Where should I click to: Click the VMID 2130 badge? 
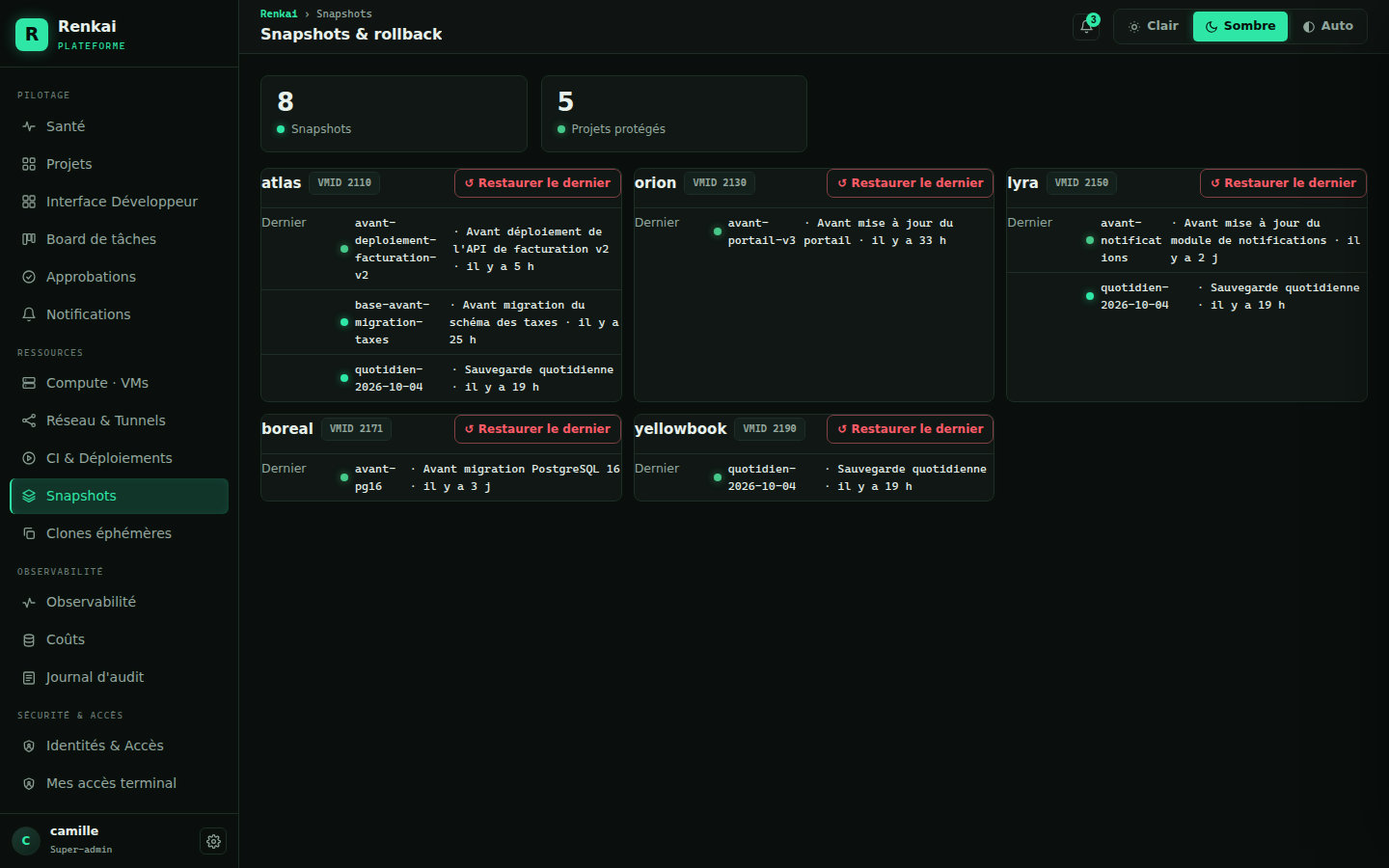point(720,183)
